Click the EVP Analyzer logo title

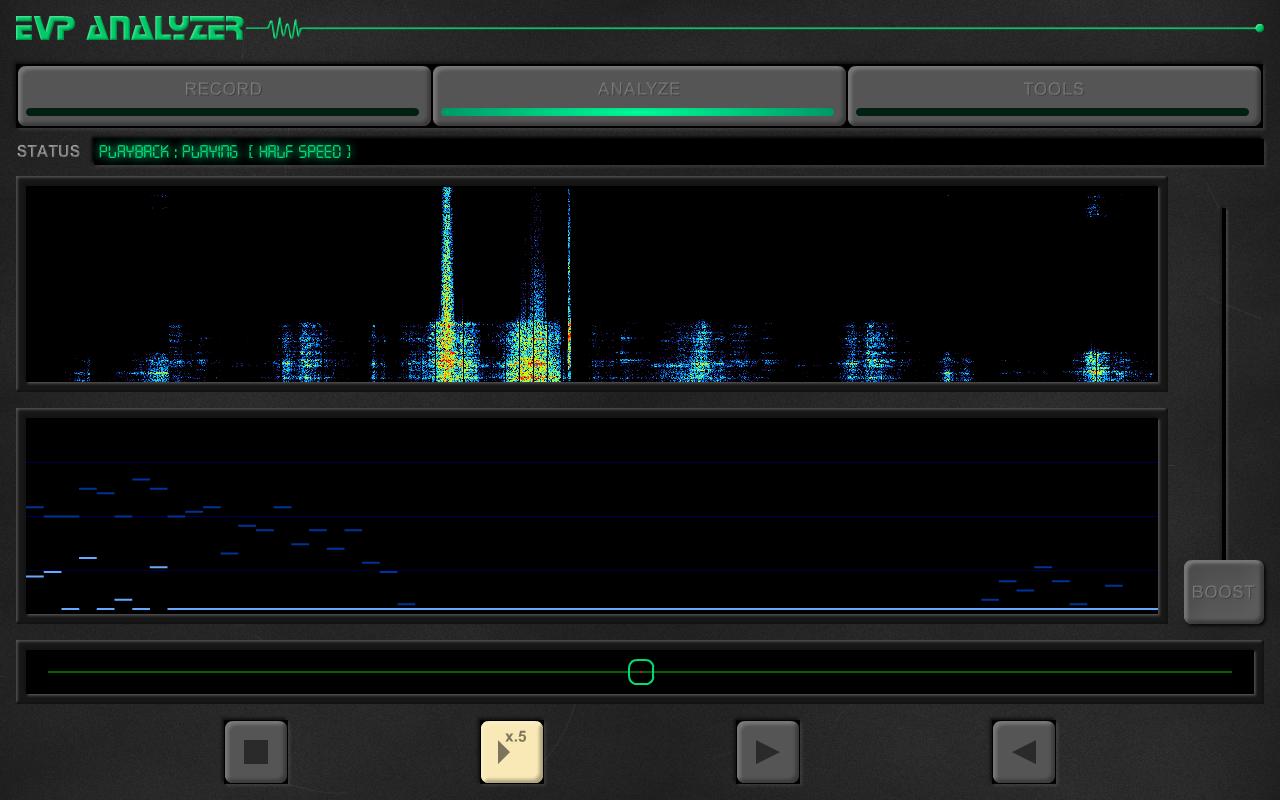coord(130,28)
